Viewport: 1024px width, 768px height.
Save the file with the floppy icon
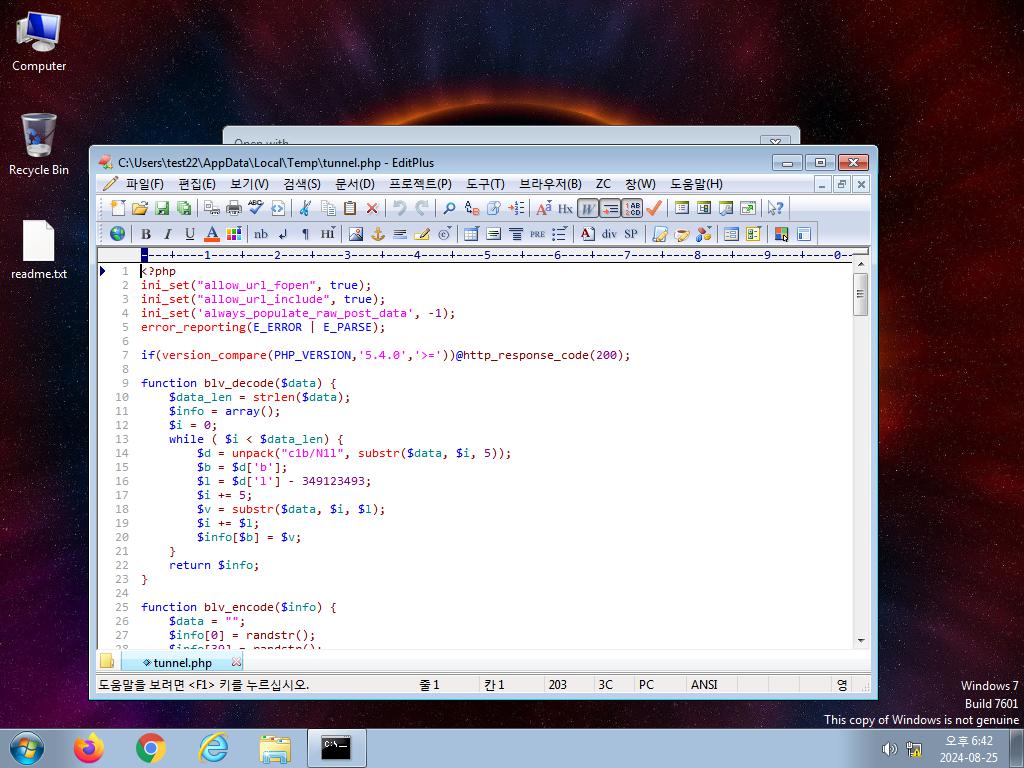click(x=162, y=208)
